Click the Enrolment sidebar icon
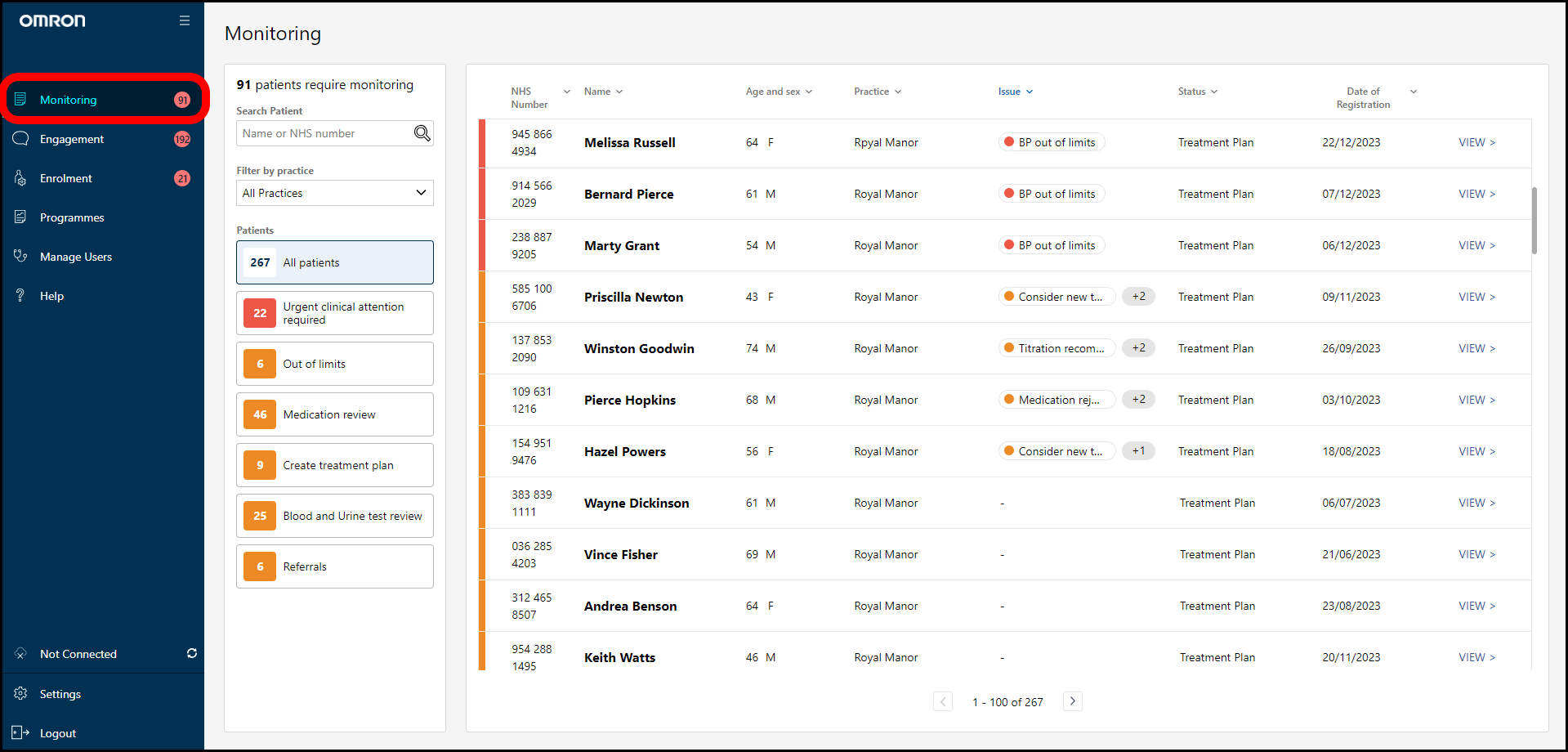The width and height of the screenshot is (1568, 752). click(21, 178)
